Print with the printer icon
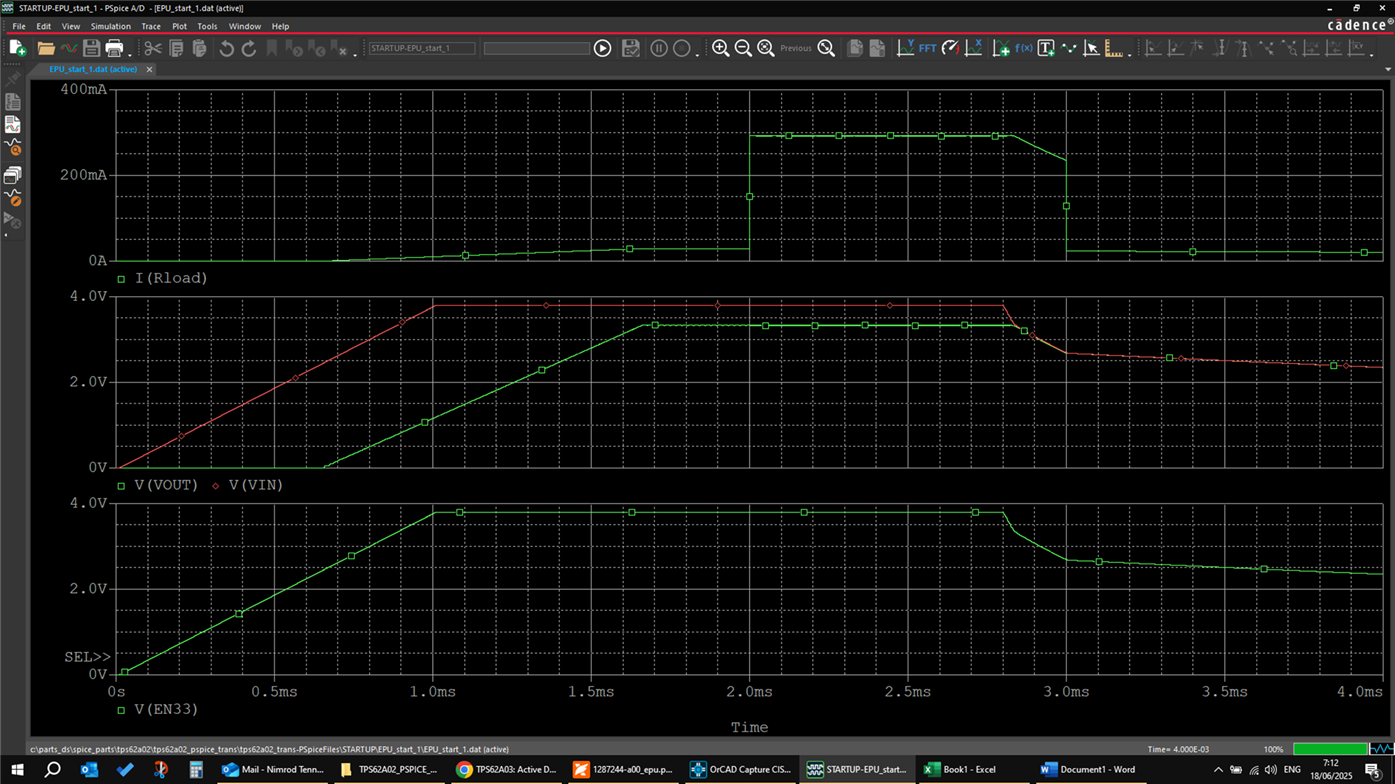 click(x=114, y=48)
